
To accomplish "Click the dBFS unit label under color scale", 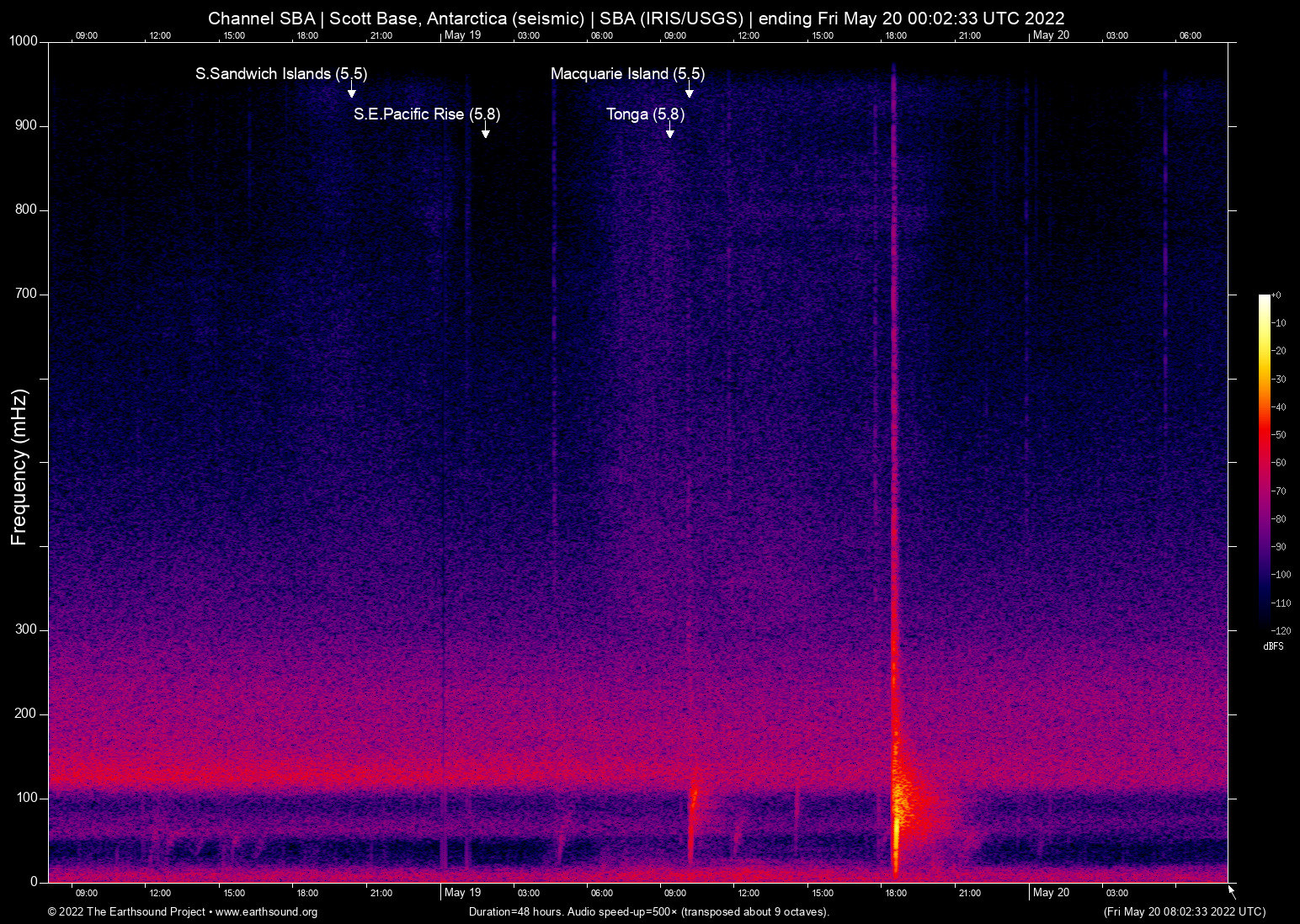I will coord(1273,646).
